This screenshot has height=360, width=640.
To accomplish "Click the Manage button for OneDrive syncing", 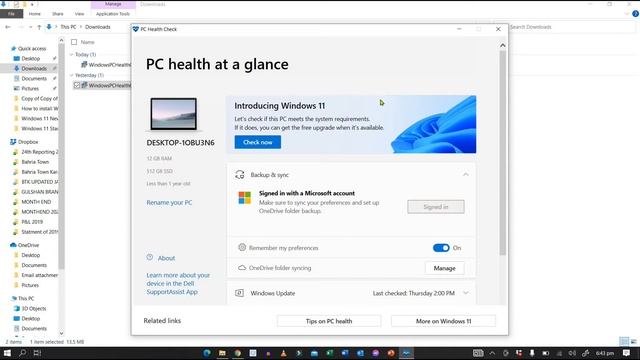I will [444, 268].
